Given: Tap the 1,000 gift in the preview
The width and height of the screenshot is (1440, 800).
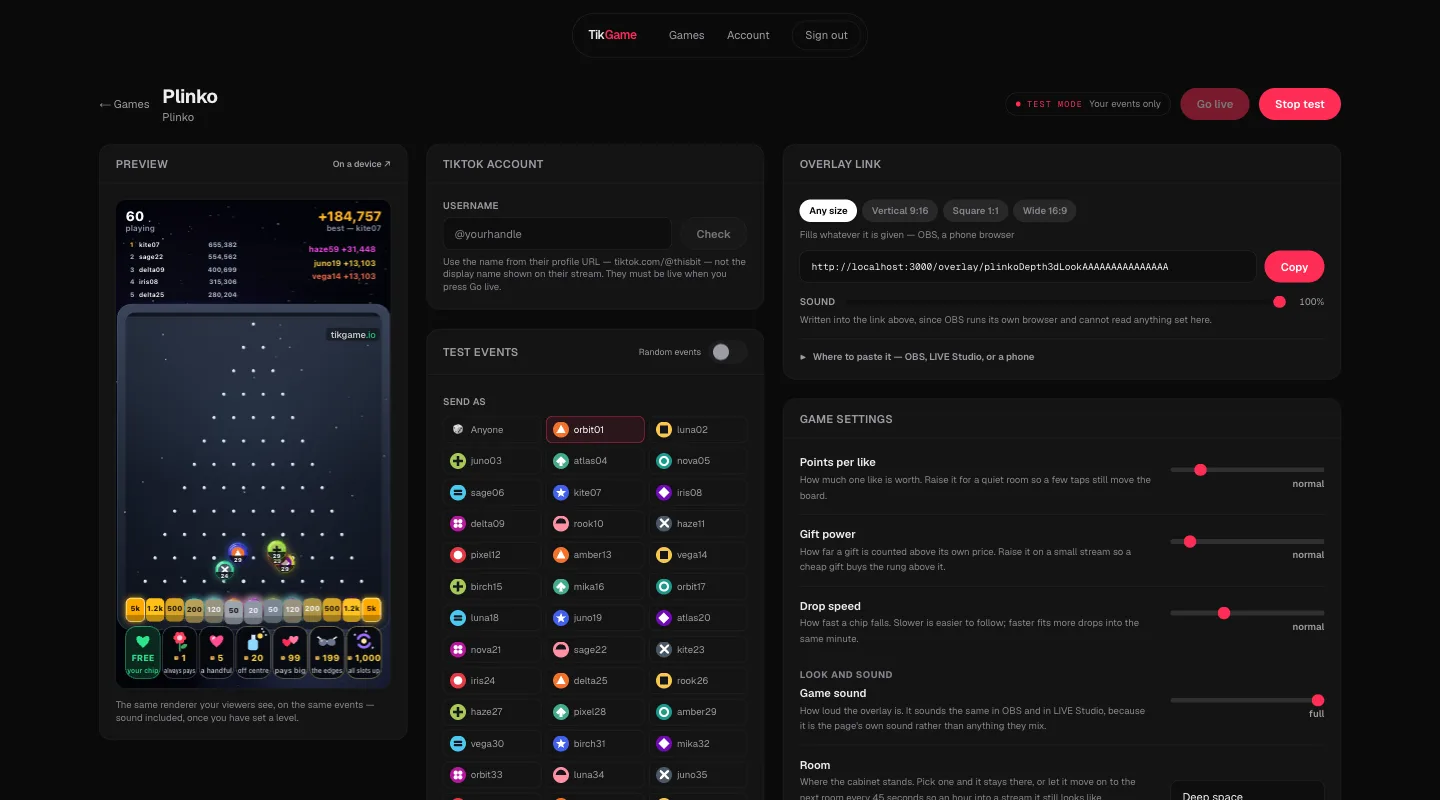Looking at the screenshot, I should pyautogui.click(x=364, y=651).
